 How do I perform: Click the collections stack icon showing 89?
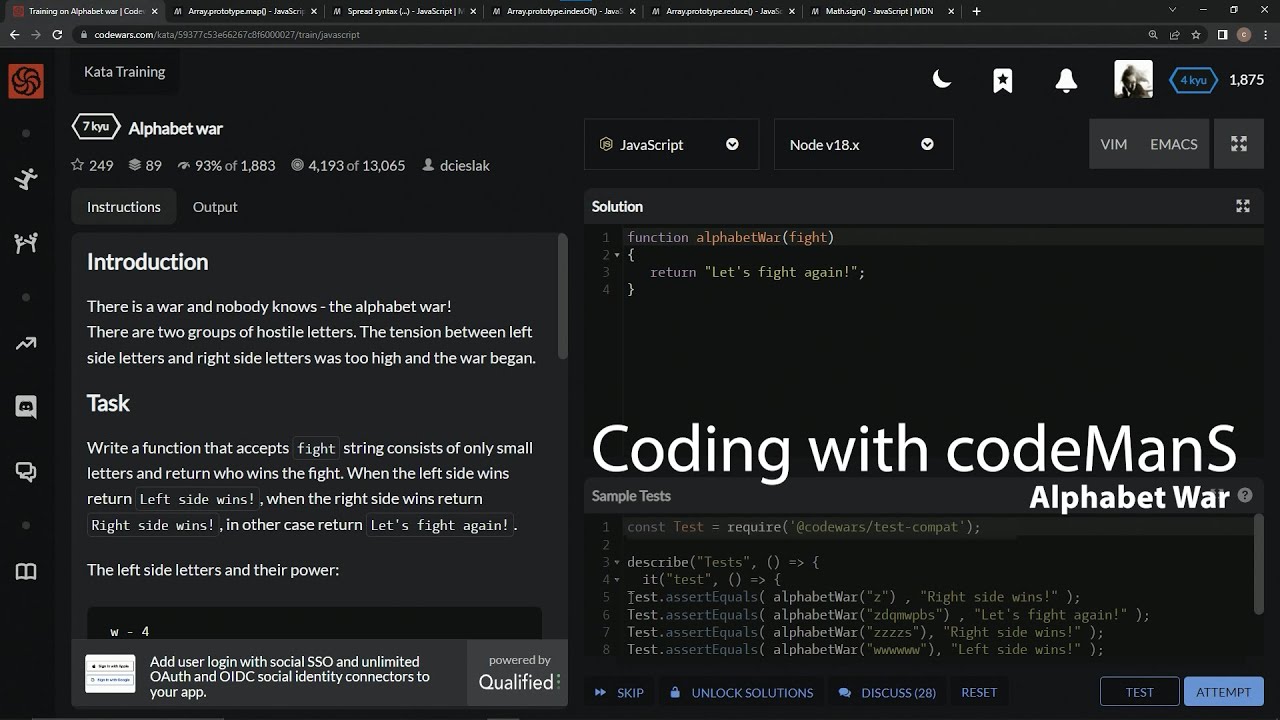pos(145,165)
